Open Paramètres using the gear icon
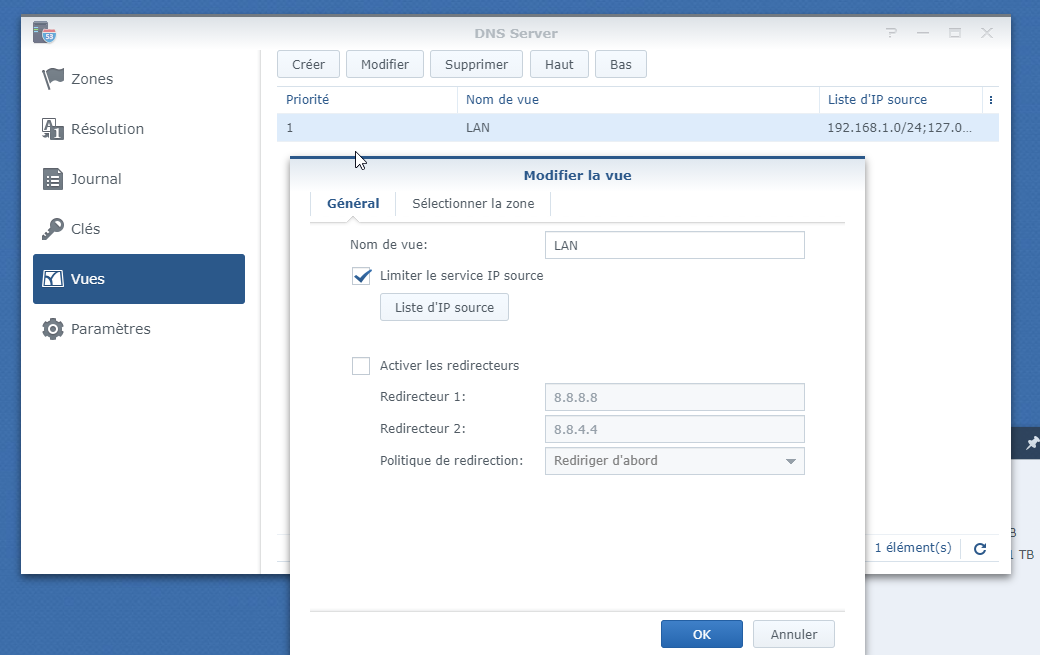 53,329
